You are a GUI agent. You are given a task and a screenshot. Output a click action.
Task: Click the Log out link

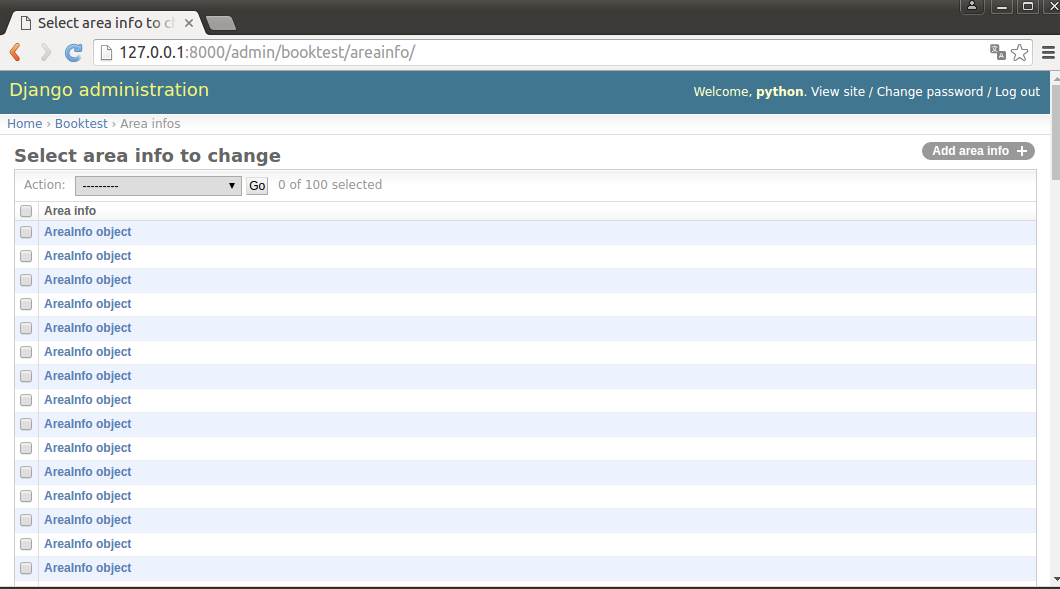pyautogui.click(x=1017, y=91)
